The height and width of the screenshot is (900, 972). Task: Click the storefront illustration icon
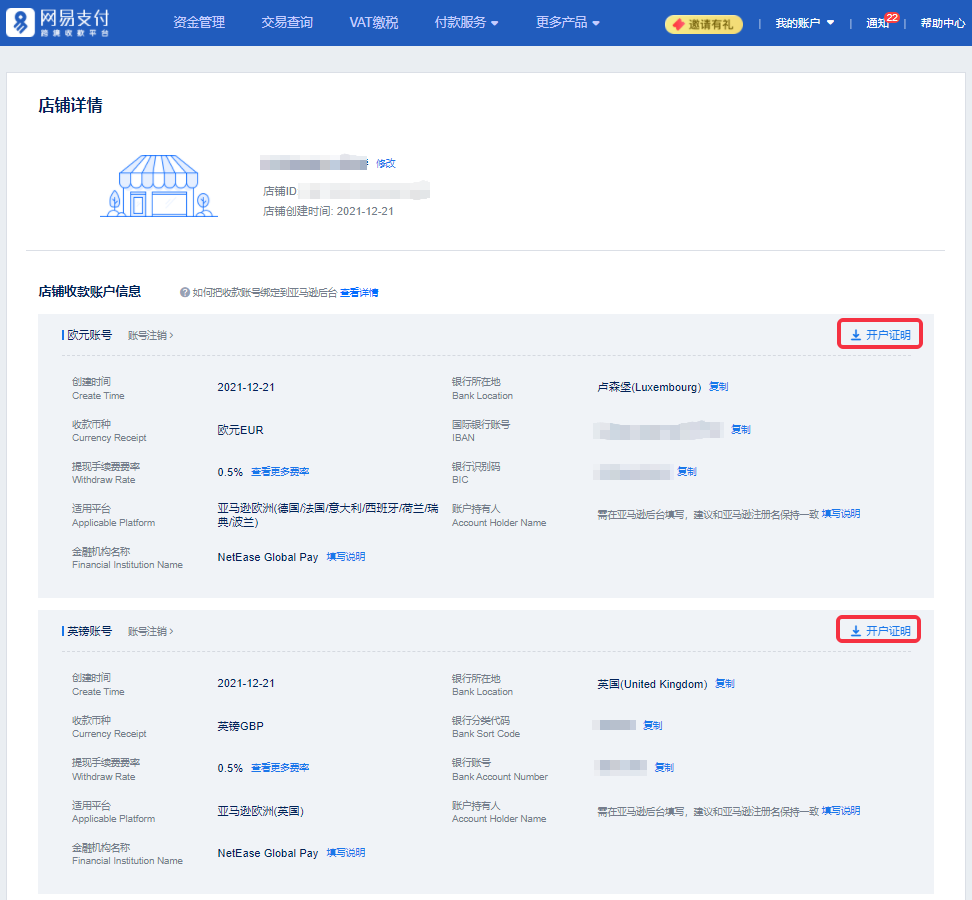pyautogui.click(x=159, y=186)
